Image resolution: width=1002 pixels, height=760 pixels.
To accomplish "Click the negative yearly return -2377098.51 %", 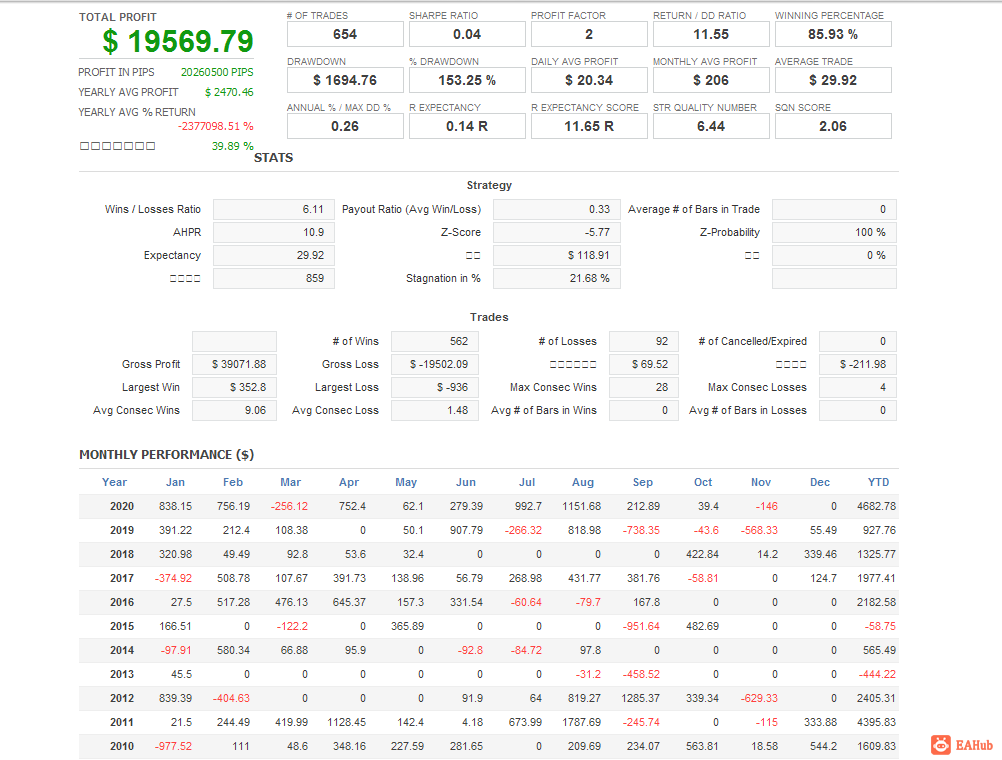I will click(216, 126).
